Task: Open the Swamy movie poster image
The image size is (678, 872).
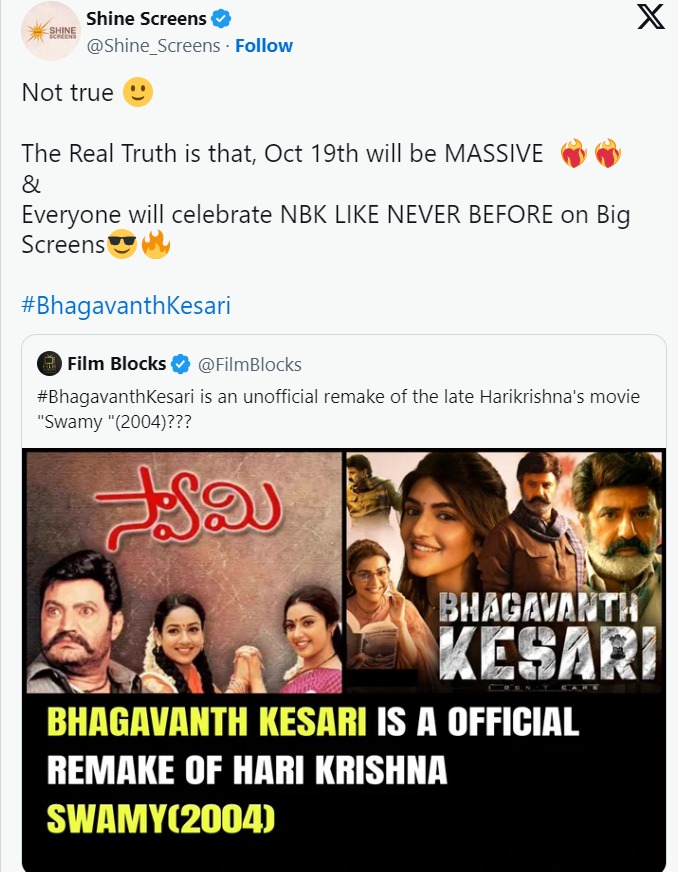Action: [184, 572]
